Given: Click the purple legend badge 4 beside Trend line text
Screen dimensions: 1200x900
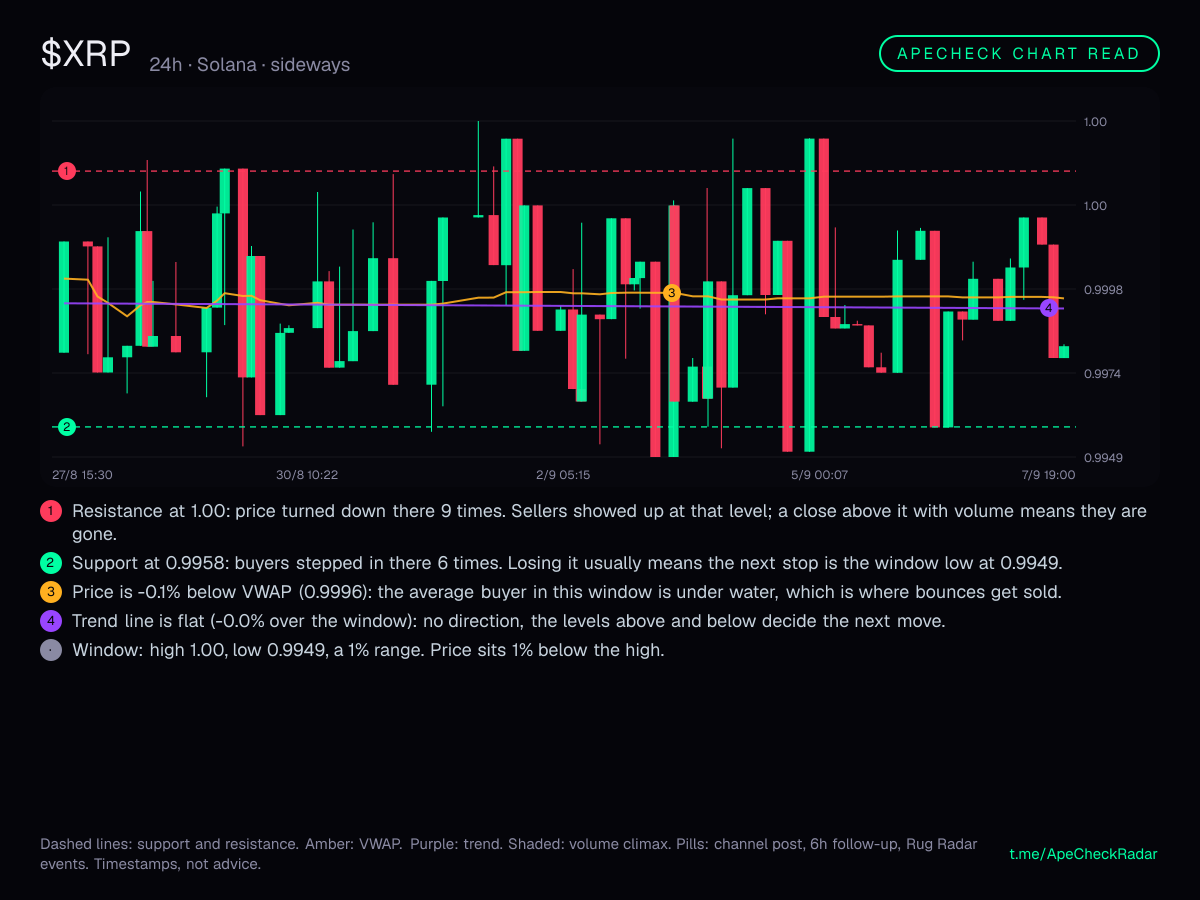Looking at the screenshot, I should click(51, 621).
